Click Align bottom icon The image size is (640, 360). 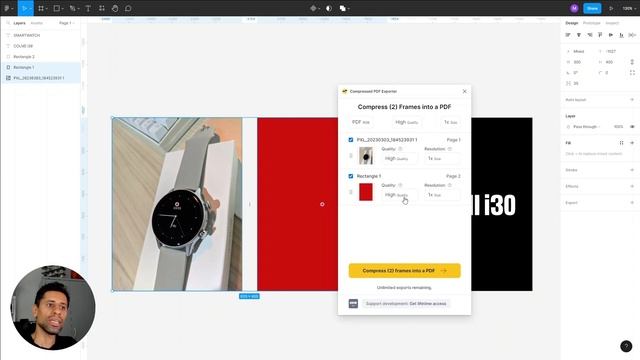tap(621, 35)
